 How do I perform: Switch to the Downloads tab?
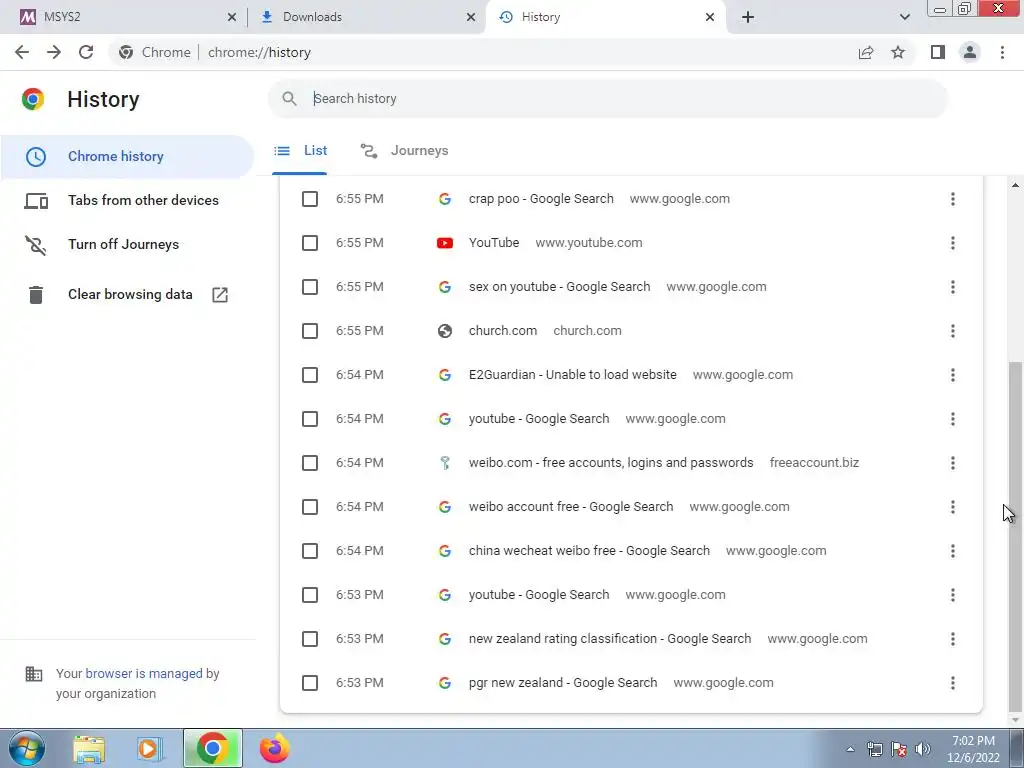pos(366,17)
